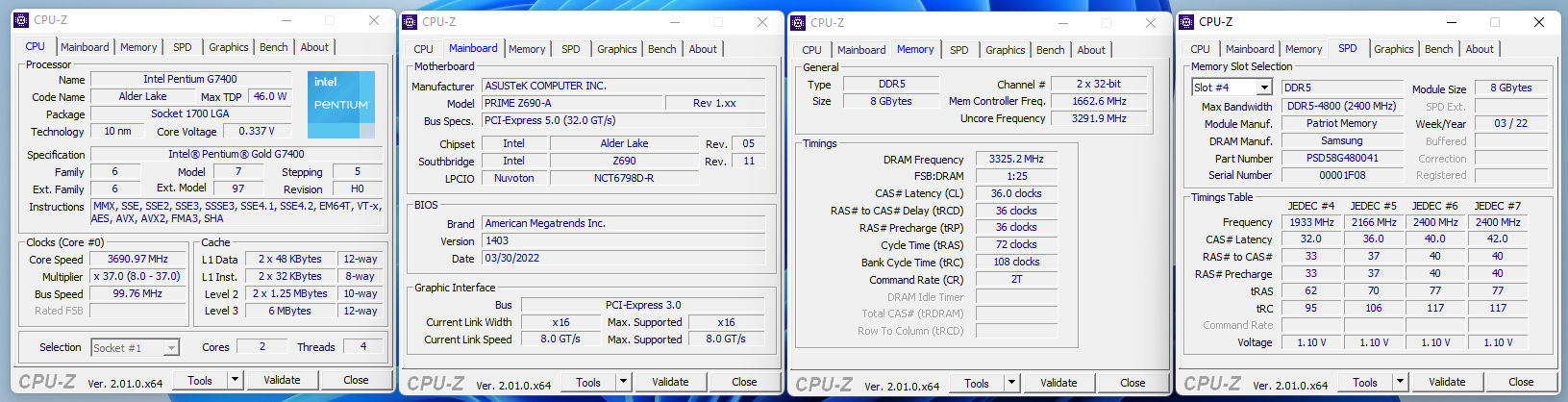Click Close button in the Mainboard window
Screen dimensions: 1568x402
(x=744, y=382)
